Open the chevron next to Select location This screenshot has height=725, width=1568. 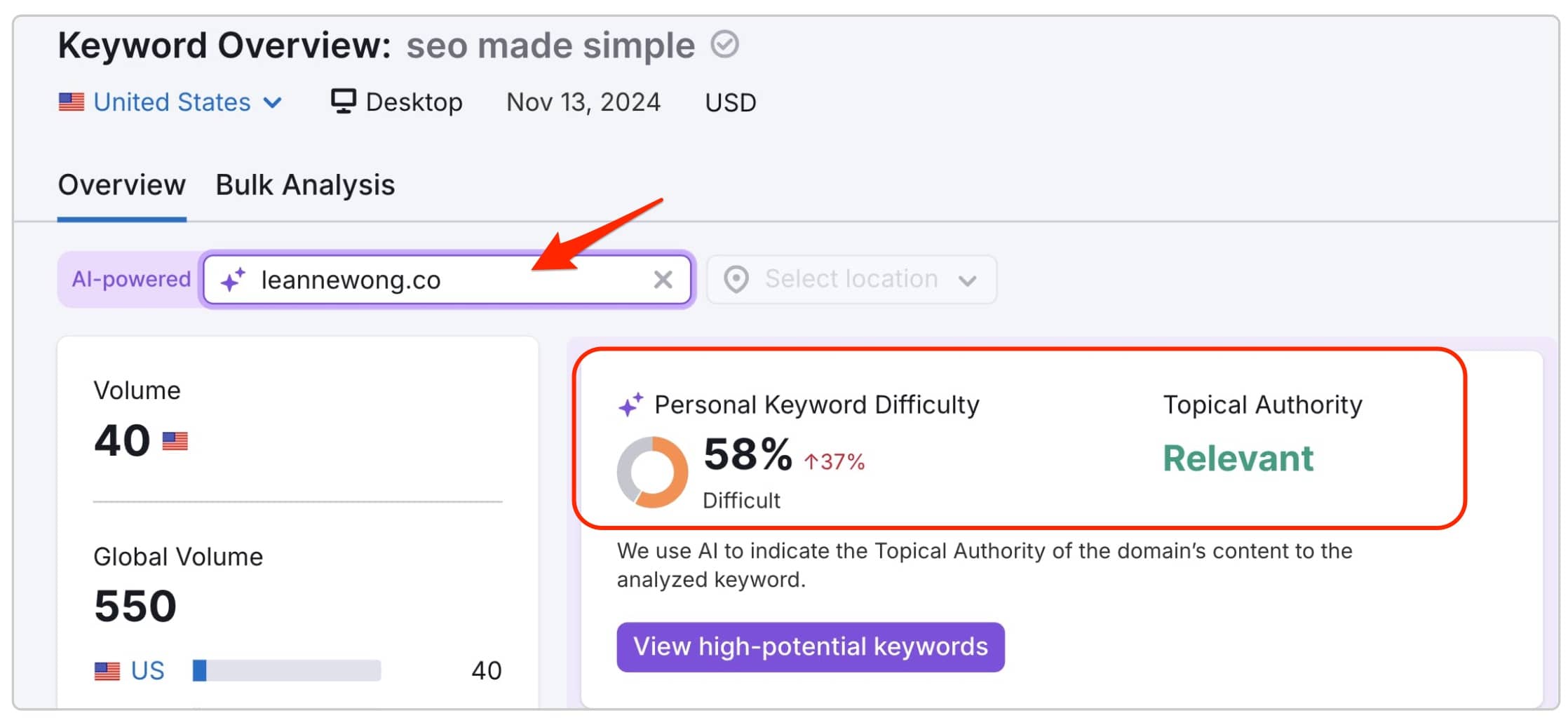[968, 280]
